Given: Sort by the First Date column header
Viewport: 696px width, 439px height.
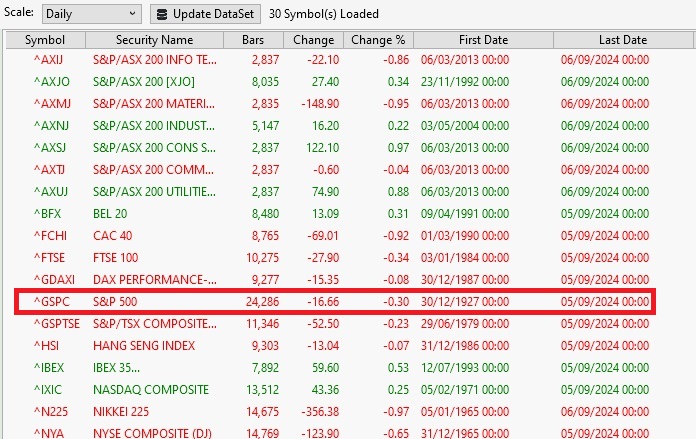Looking at the screenshot, I should click(x=483, y=40).
